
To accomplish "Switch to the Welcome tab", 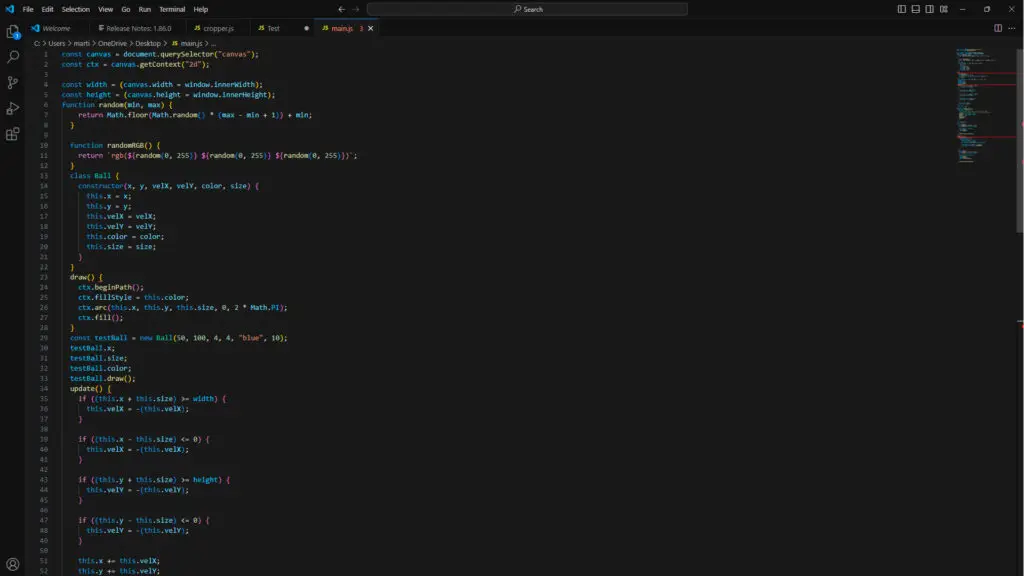I will tap(56, 28).
